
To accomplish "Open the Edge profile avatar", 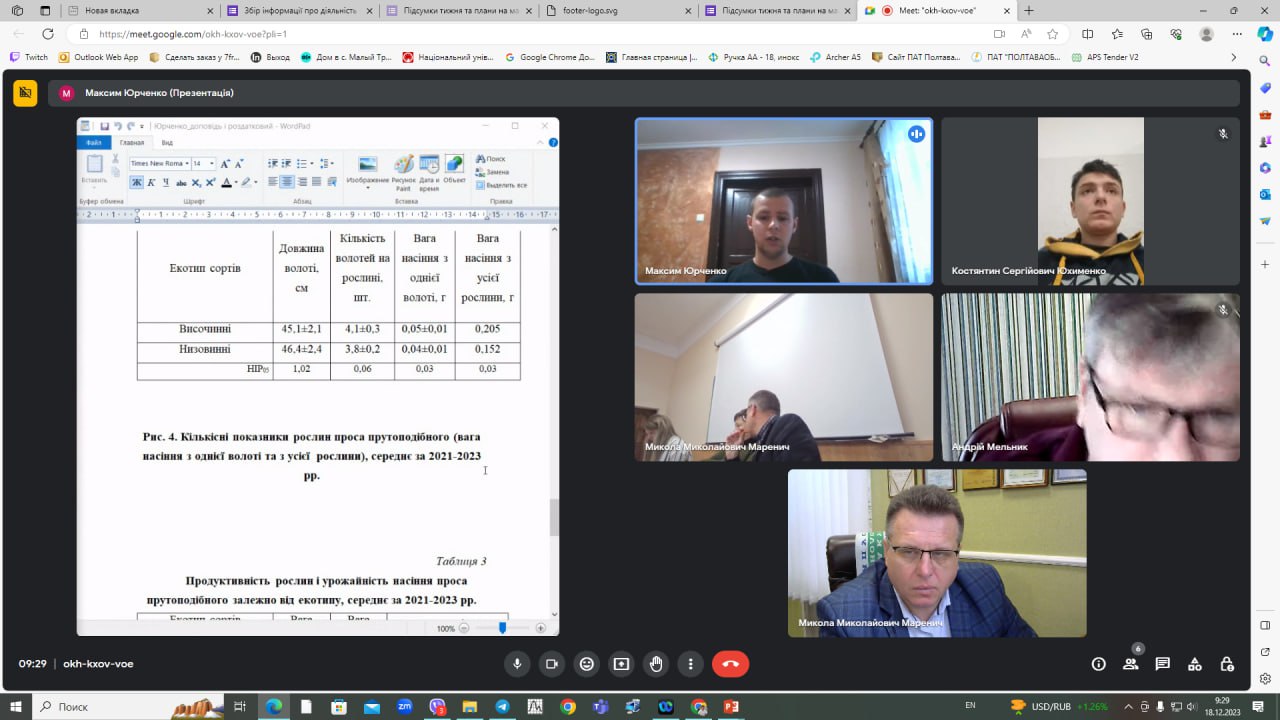I will 1206,34.
